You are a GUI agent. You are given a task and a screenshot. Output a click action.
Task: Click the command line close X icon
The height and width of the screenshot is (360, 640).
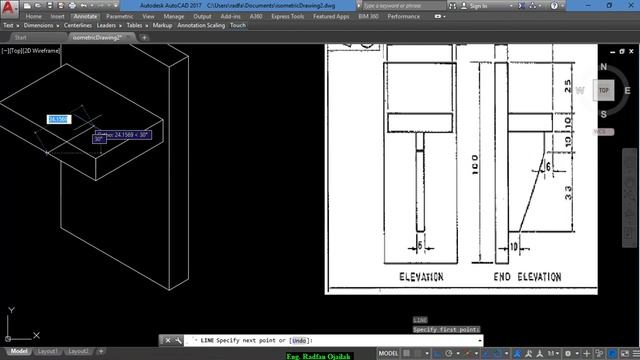point(168,340)
